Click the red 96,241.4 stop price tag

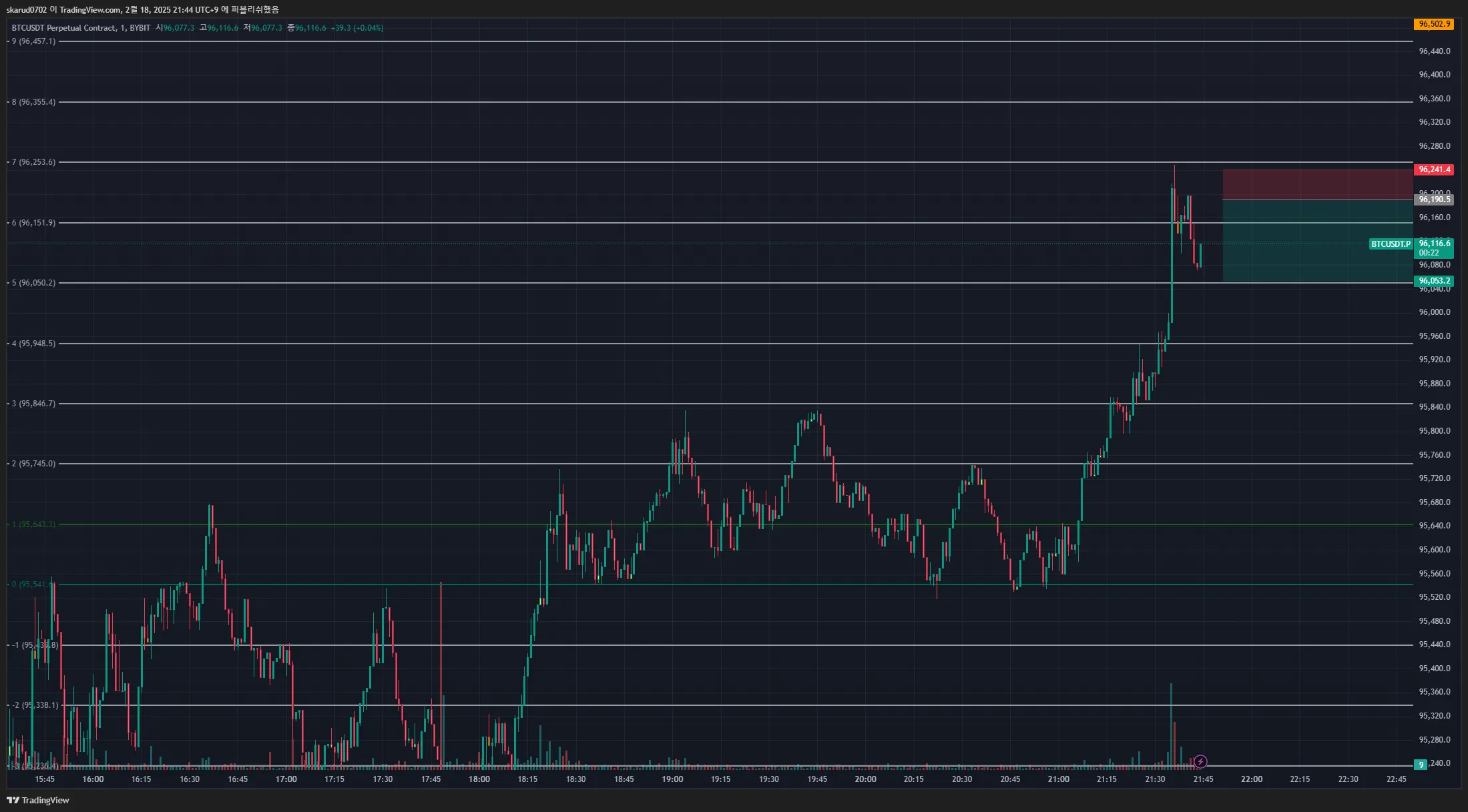click(x=1434, y=169)
